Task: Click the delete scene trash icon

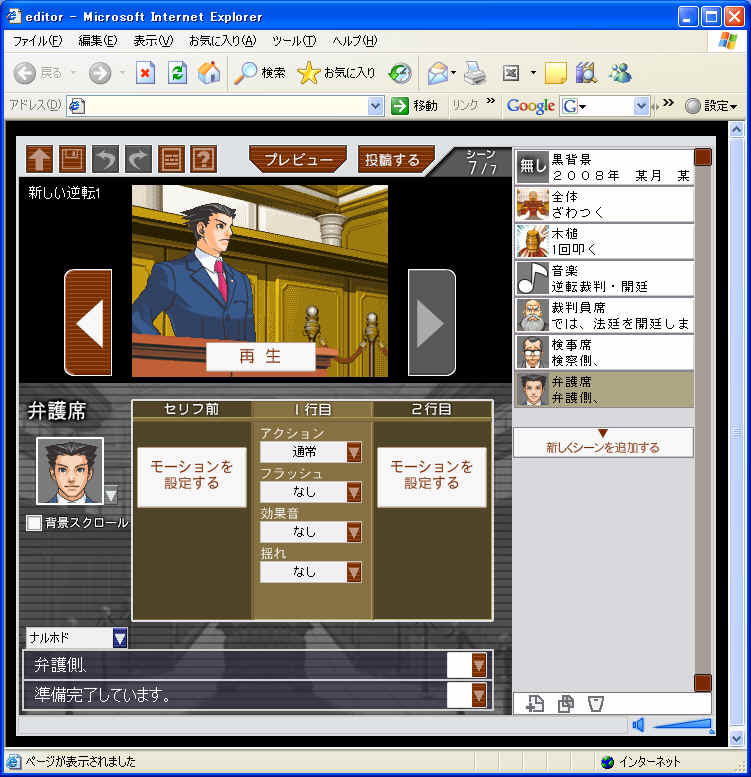Action: (x=596, y=704)
